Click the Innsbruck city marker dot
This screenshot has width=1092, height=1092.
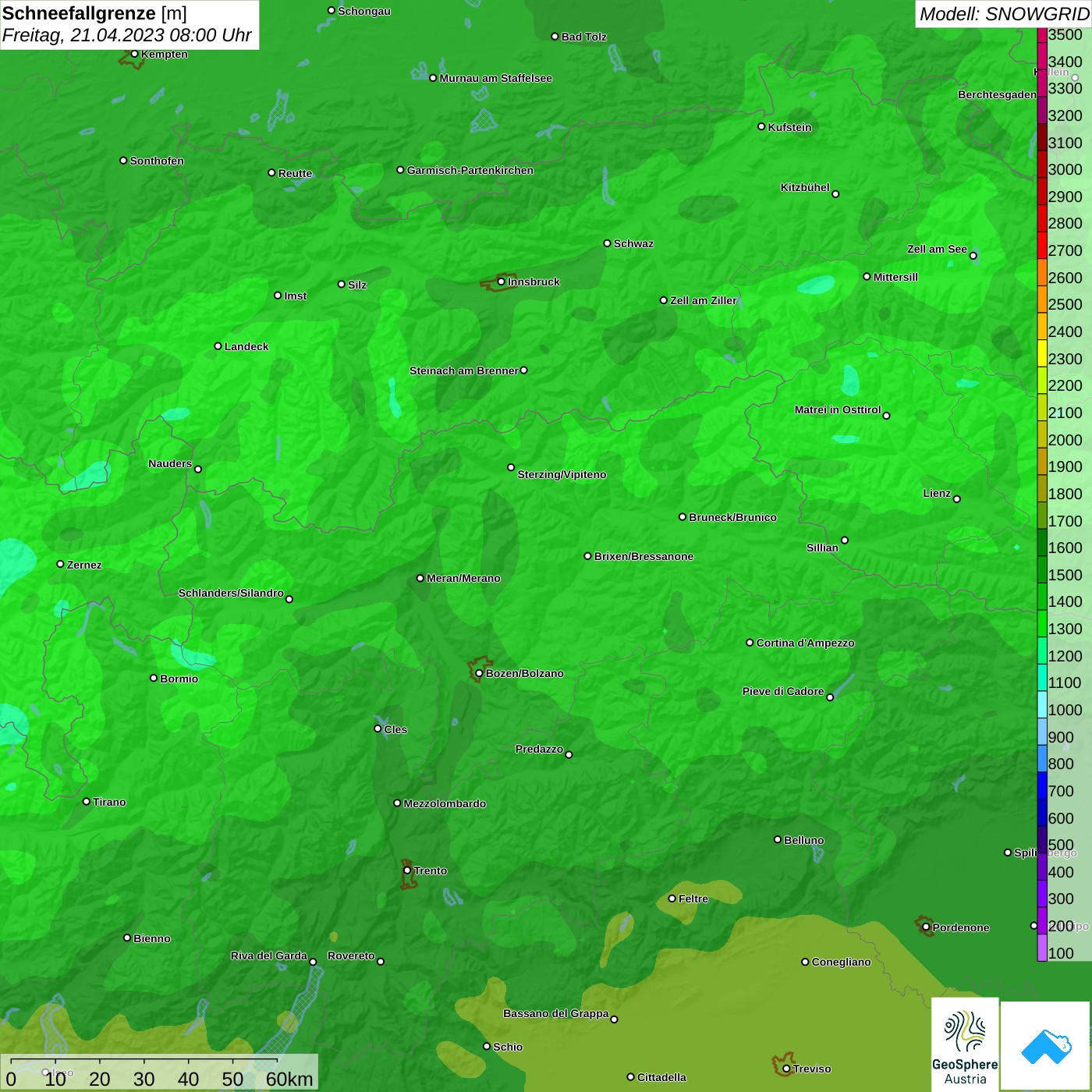click(501, 282)
